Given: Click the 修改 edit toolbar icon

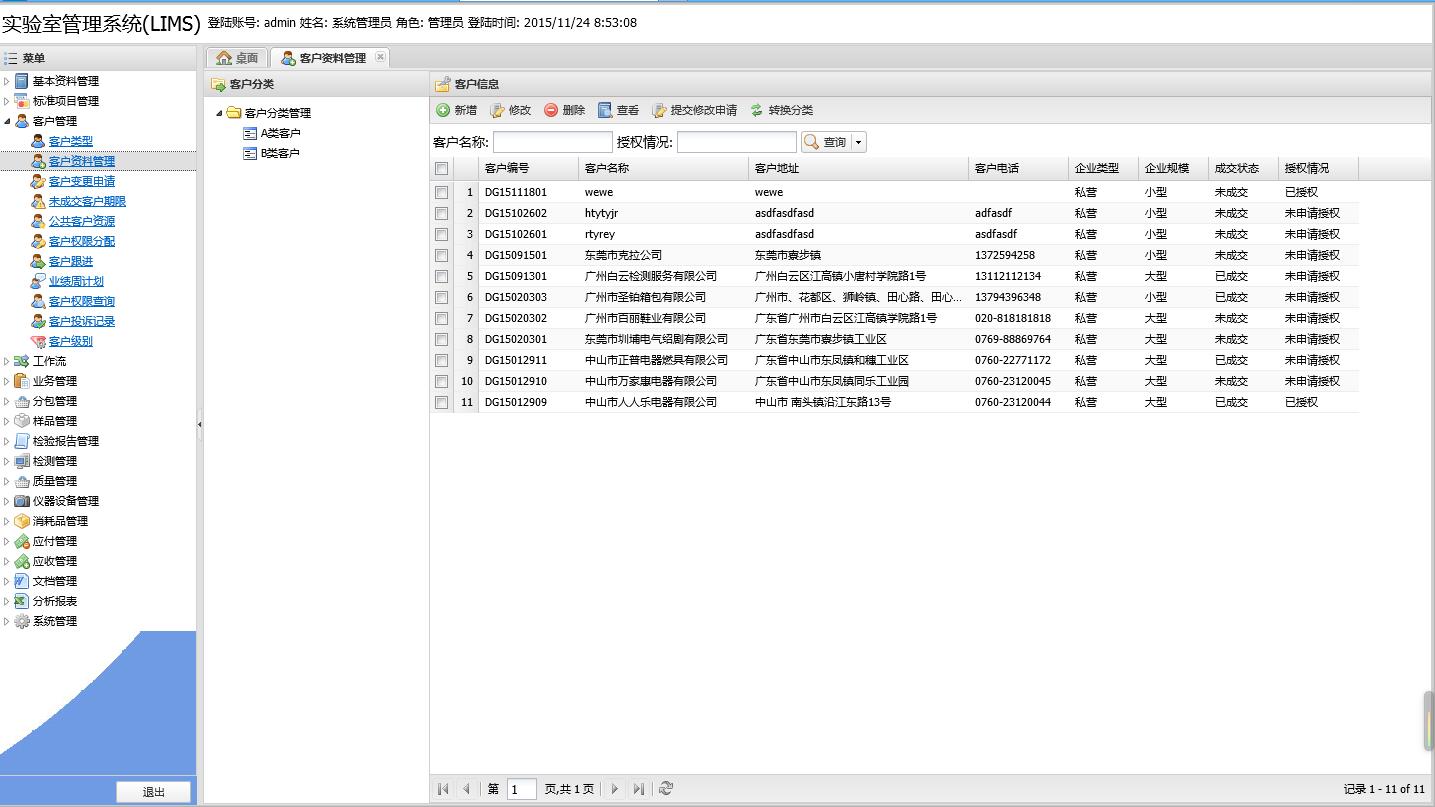Looking at the screenshot, I should (x=497, y=110).
